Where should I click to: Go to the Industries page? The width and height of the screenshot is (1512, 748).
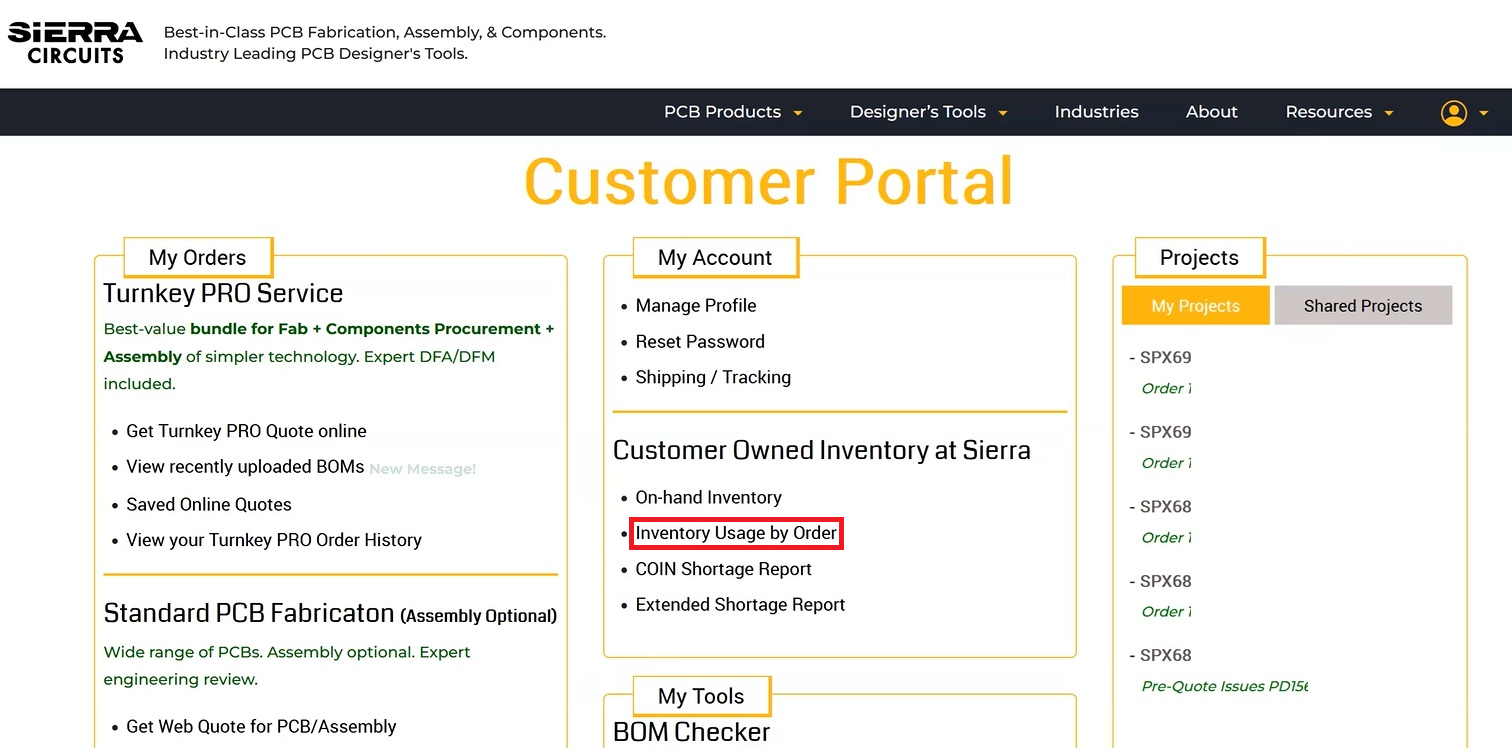tap(1096, 112)
